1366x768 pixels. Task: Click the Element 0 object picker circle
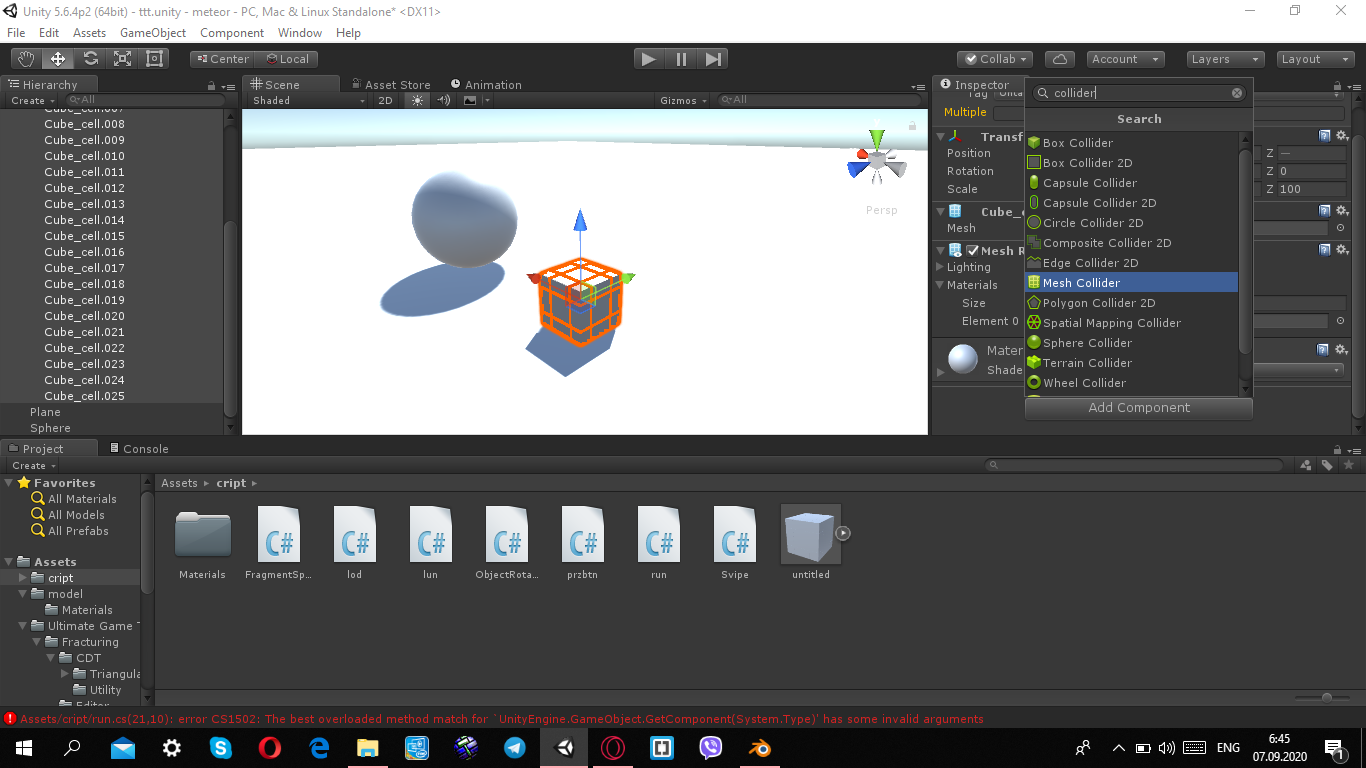(x=1340, y=321)
